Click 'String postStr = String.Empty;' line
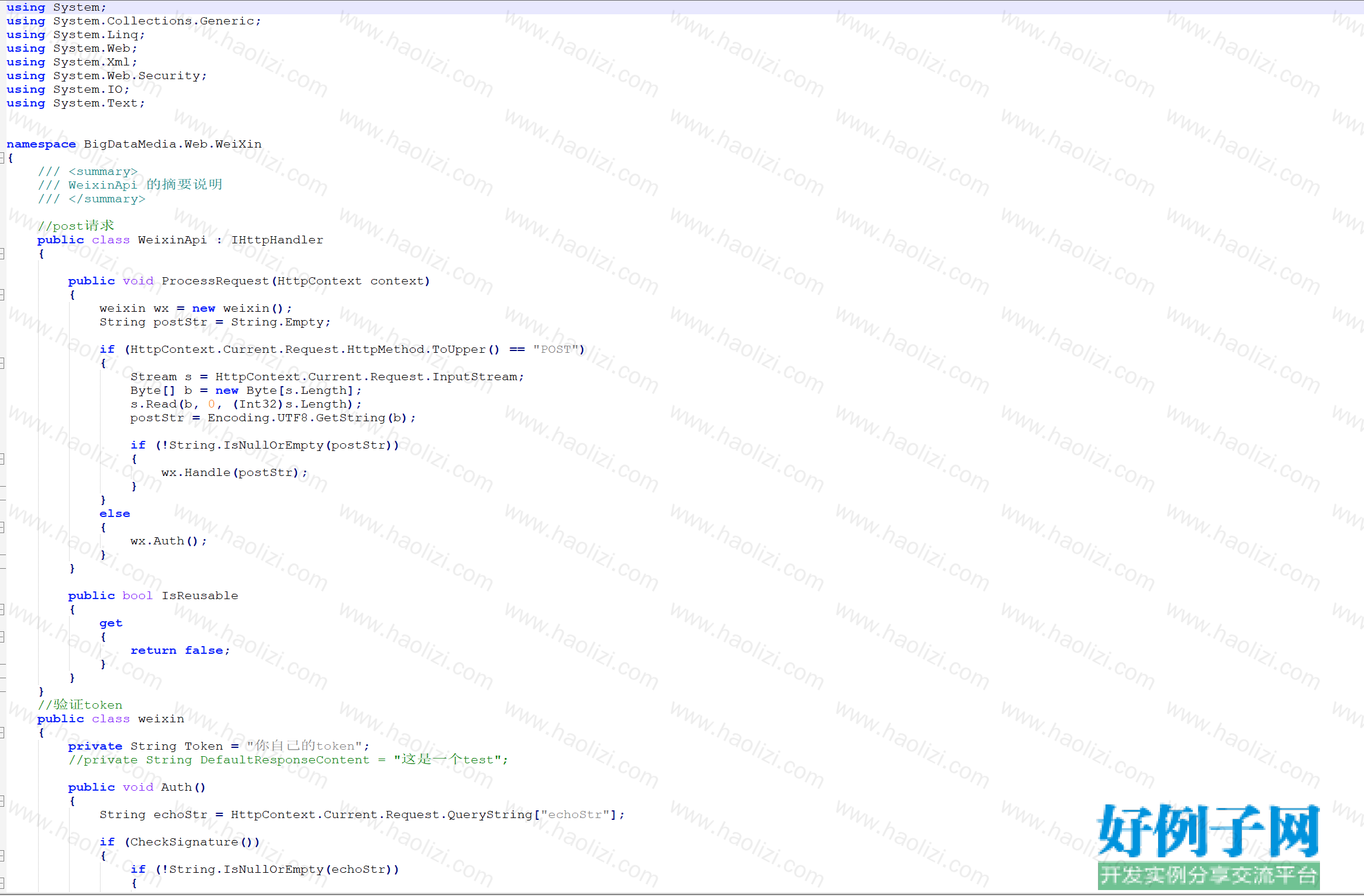The height and width of the screenshot is (896, 1364). pos(215,322)
